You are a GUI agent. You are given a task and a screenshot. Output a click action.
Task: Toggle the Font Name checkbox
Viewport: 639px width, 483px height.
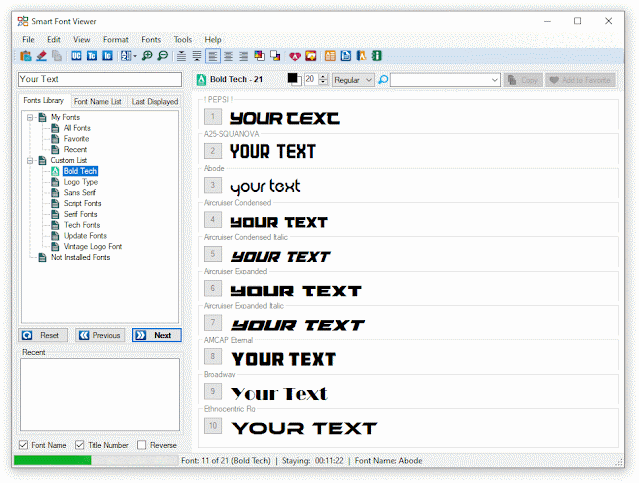tap(24, 445)
